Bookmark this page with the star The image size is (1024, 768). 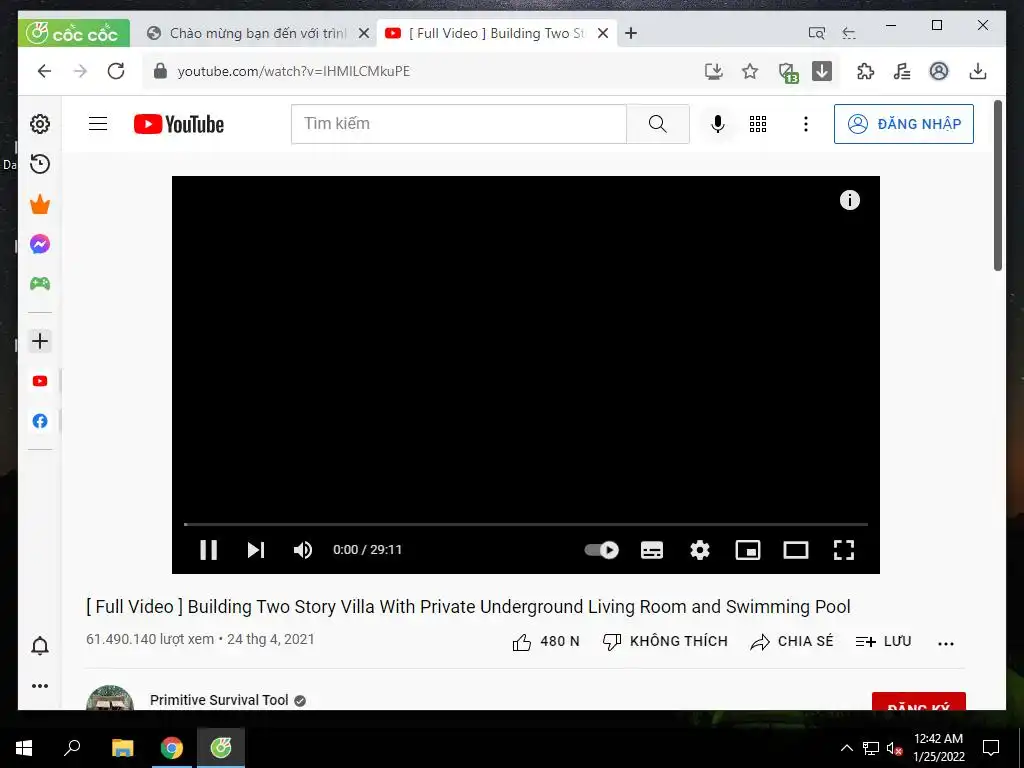[x=750, y=71]
